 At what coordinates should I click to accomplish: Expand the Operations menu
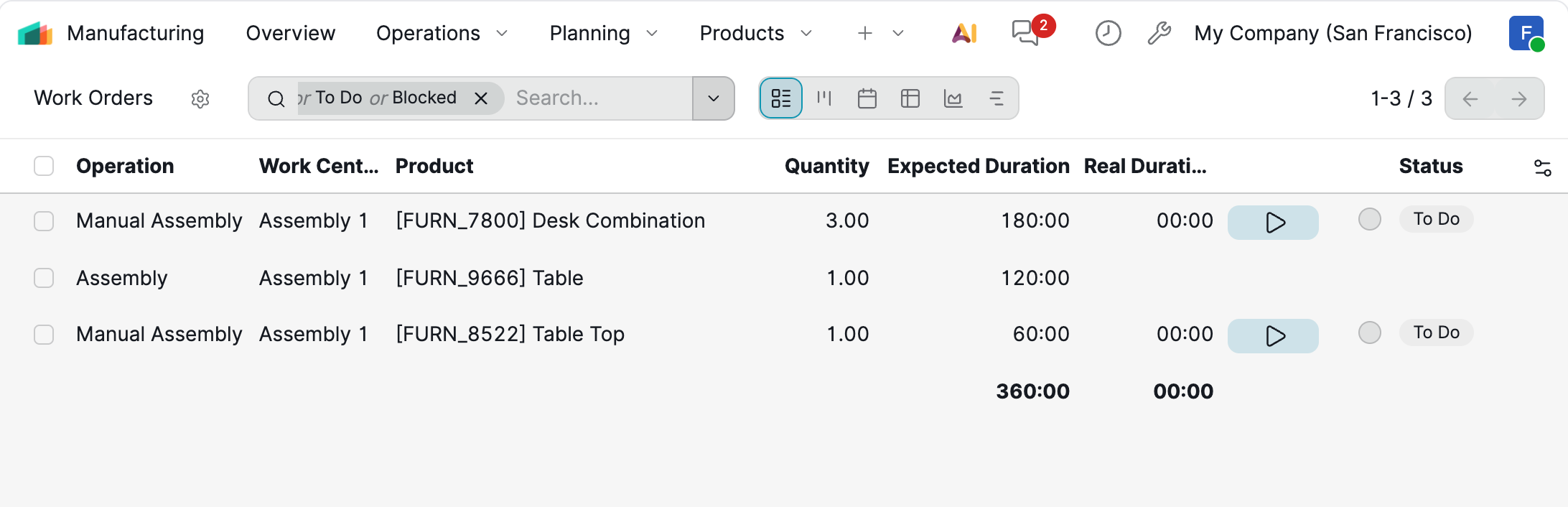click(442, 33)
